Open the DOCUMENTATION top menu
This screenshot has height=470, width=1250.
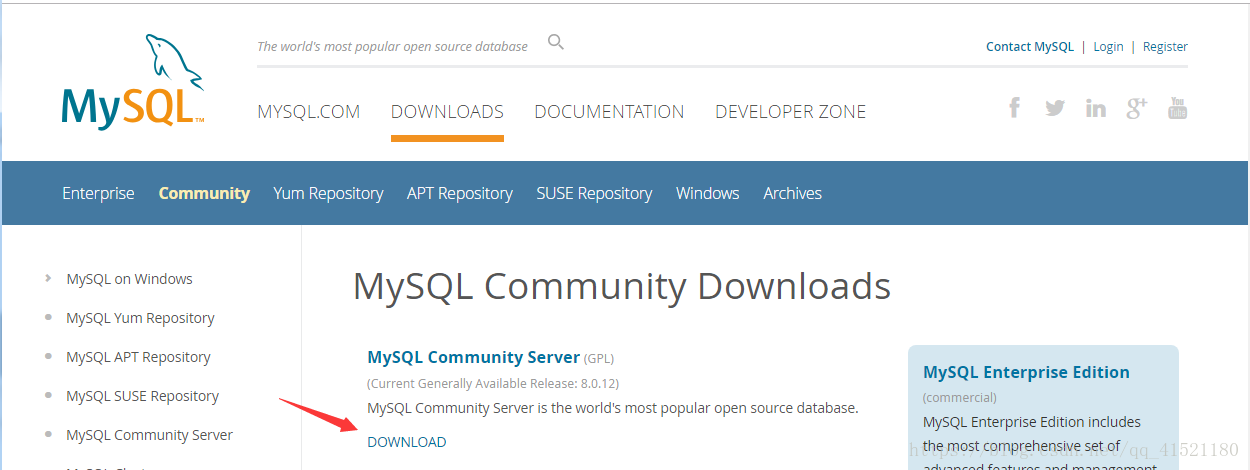tap(609, 112)
